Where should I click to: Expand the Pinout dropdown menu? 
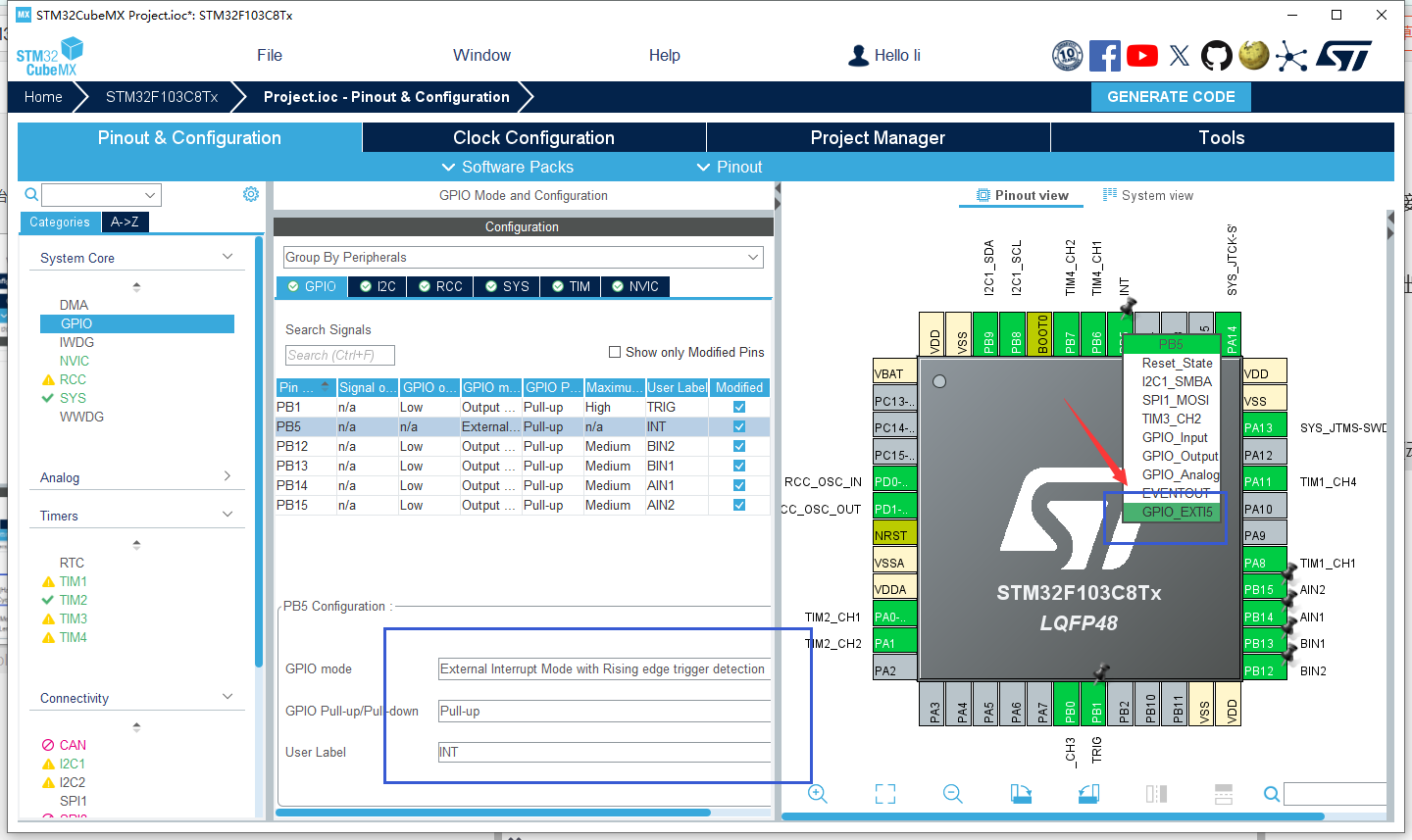[x=730, y=167]
